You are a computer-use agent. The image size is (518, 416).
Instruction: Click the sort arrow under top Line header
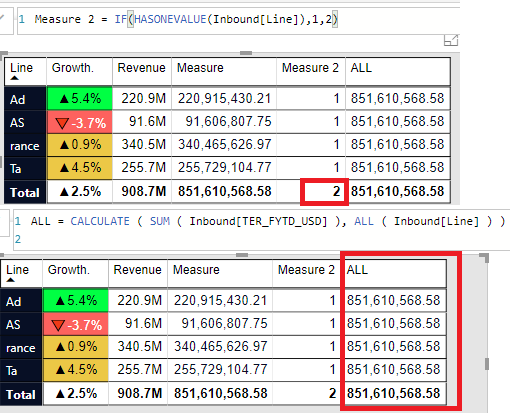(14, 78)
